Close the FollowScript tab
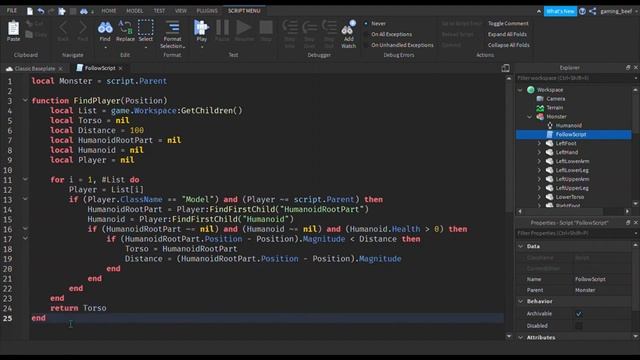The height and width of the screenshot is (360, 640). coord(120,68)
